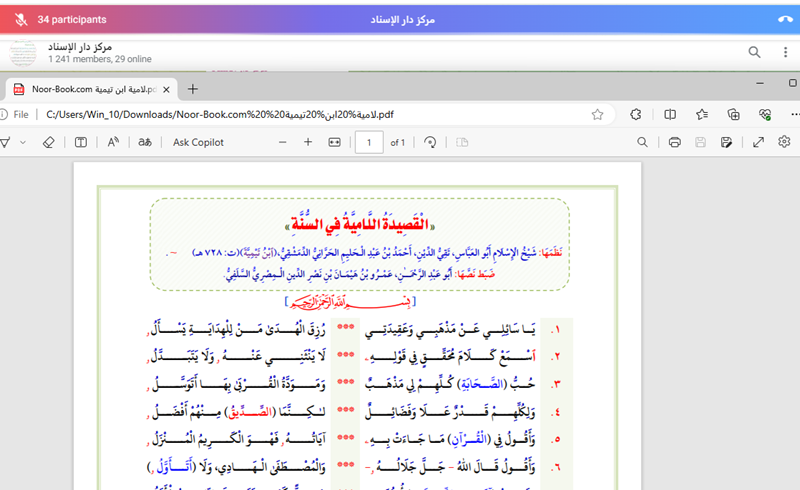This screenshot has width=800, height=490.
Task: Click the red word الصديق in verse 4
Action: (249, 411)
